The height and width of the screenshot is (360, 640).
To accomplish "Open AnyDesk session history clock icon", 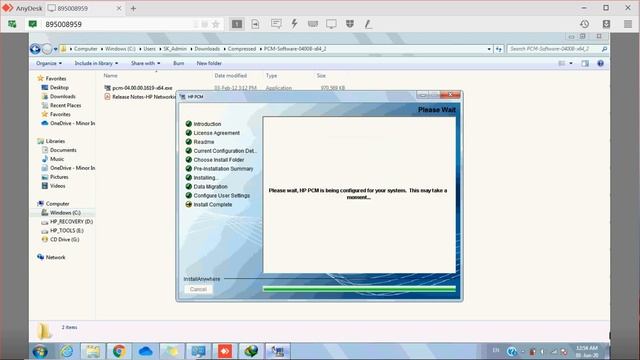I will point(584,24).
